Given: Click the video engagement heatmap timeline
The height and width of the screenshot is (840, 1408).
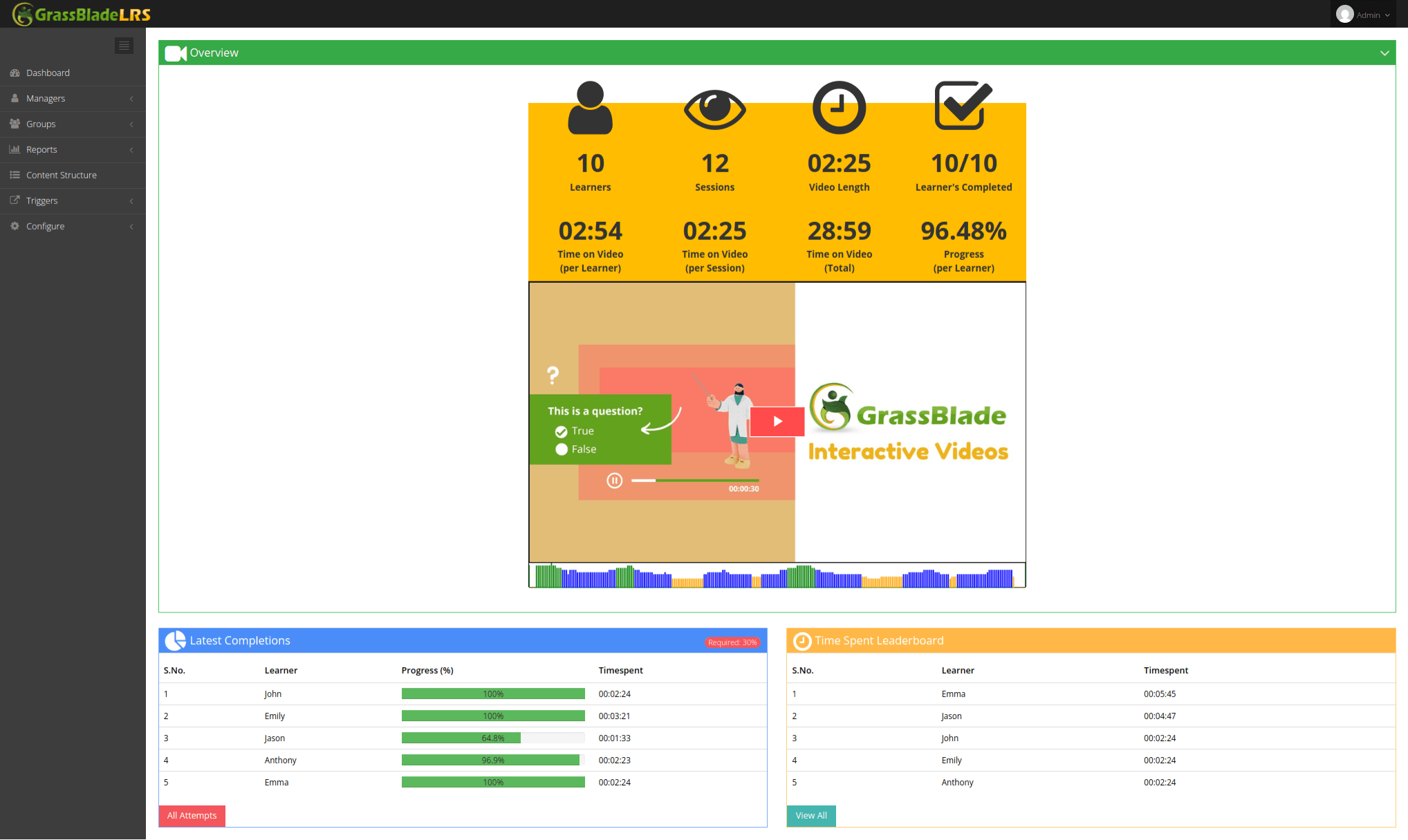Looking at the screenshot, I should point(777,575).
